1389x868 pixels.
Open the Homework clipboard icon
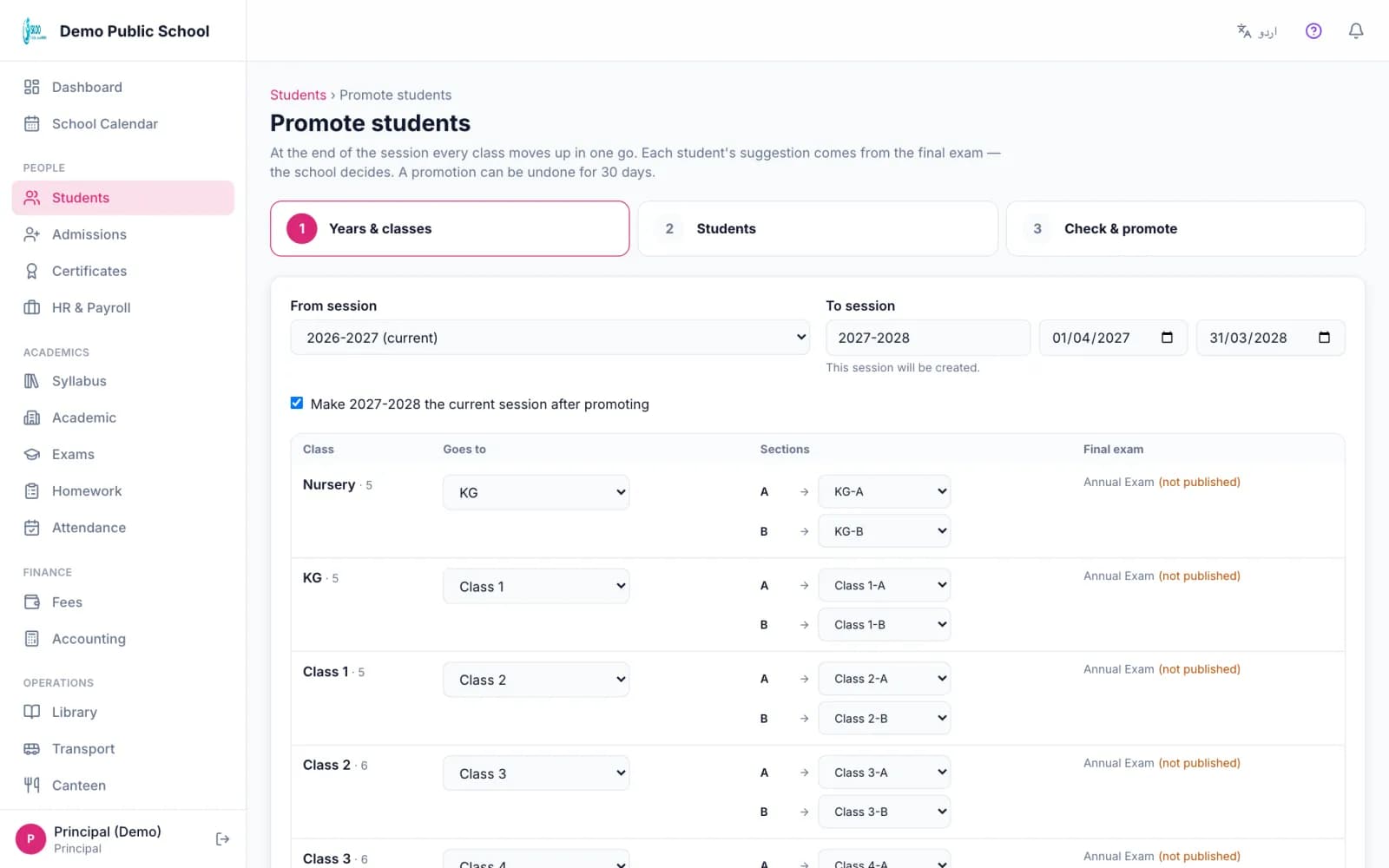pos(32,491)
